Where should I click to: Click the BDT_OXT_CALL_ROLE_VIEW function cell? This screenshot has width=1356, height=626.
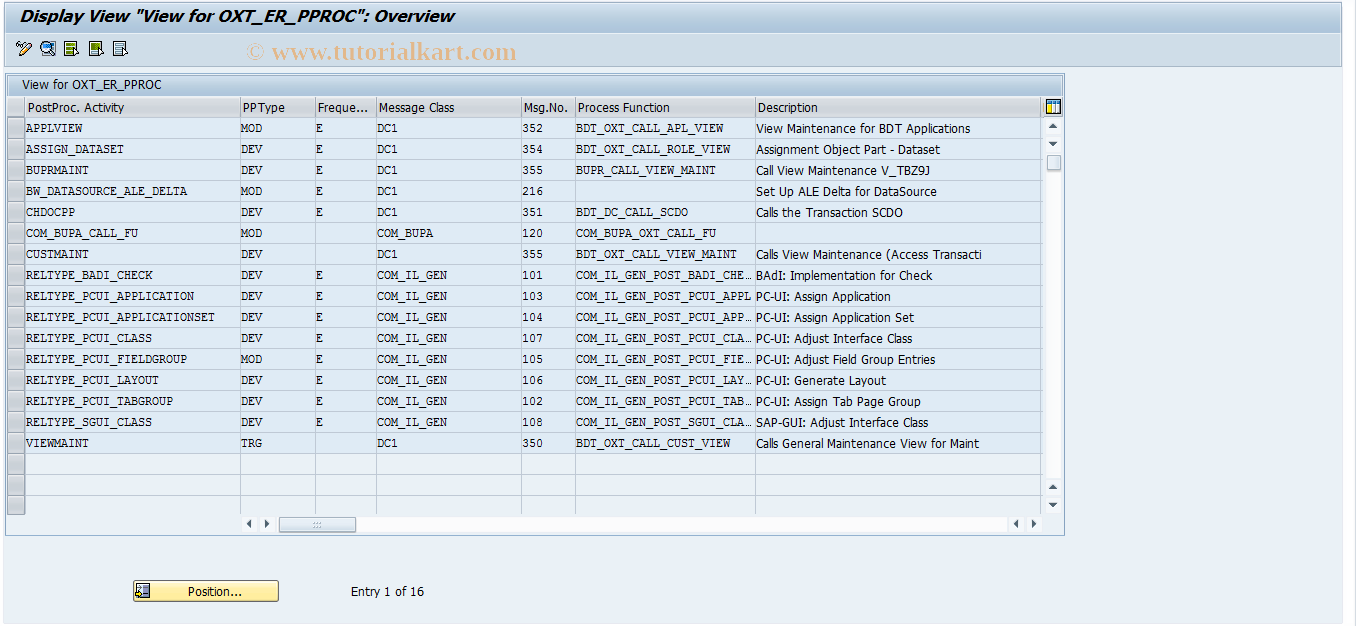pos(665,149)
